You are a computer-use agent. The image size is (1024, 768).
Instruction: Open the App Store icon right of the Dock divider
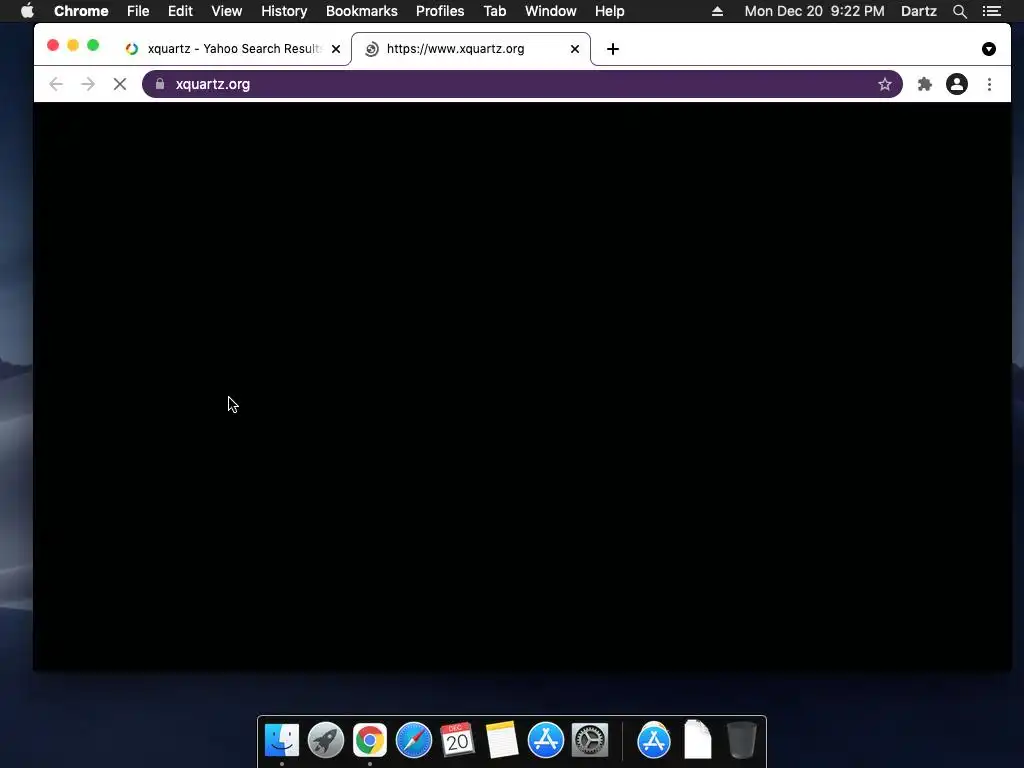tap(654, 740)
